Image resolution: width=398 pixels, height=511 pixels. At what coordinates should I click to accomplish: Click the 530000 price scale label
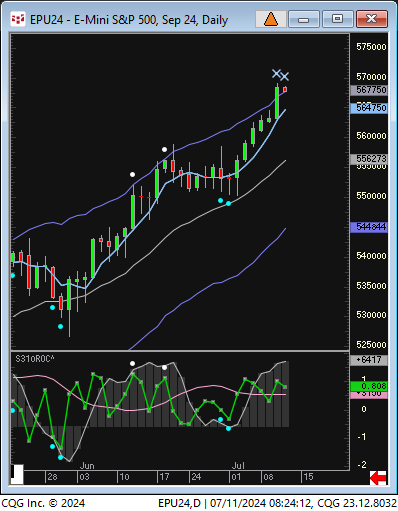tap(371, 315)
